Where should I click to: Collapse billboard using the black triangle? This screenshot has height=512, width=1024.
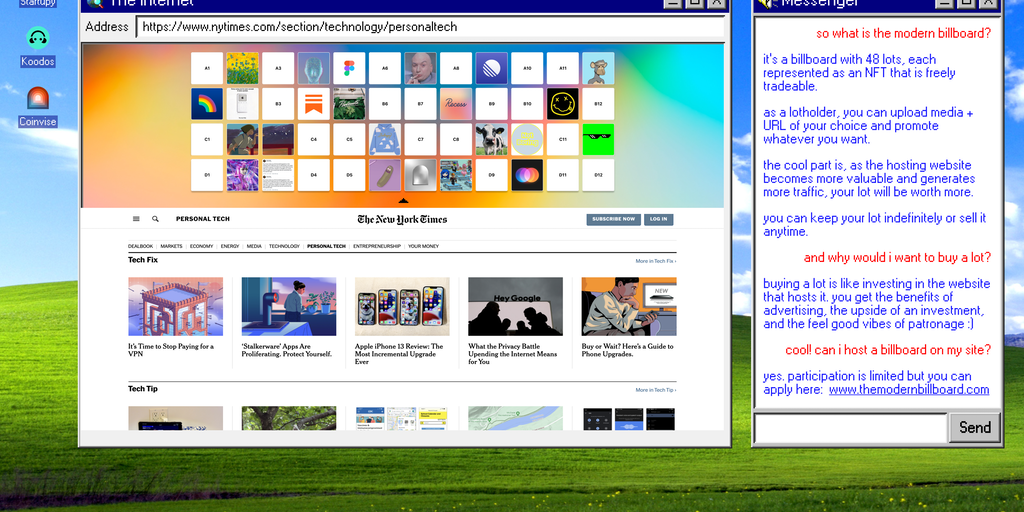(403, 200)
